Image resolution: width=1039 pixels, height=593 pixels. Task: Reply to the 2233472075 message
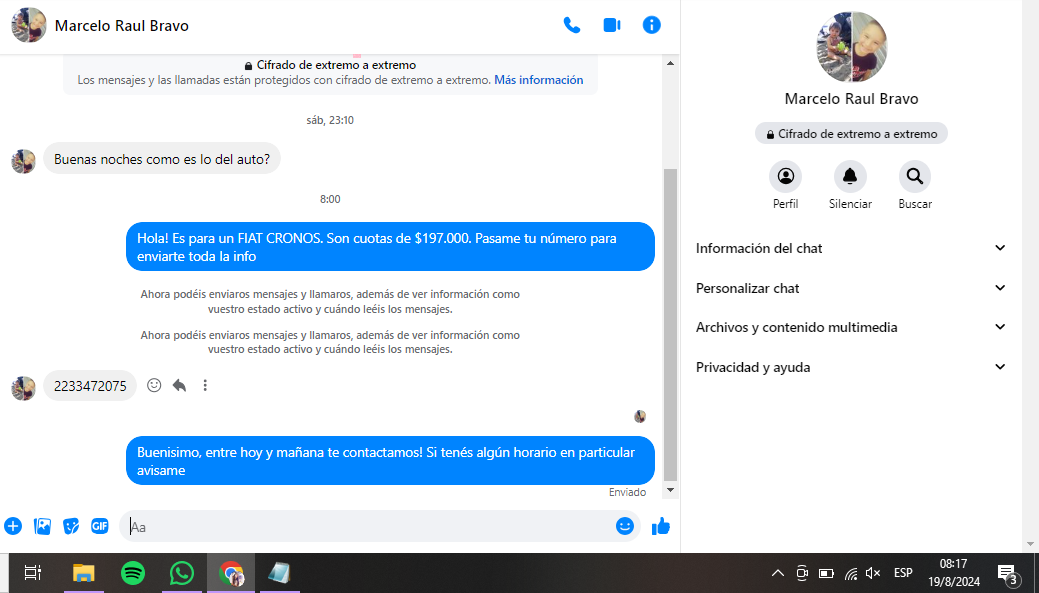pyautogui.click(x=179, y=385)
